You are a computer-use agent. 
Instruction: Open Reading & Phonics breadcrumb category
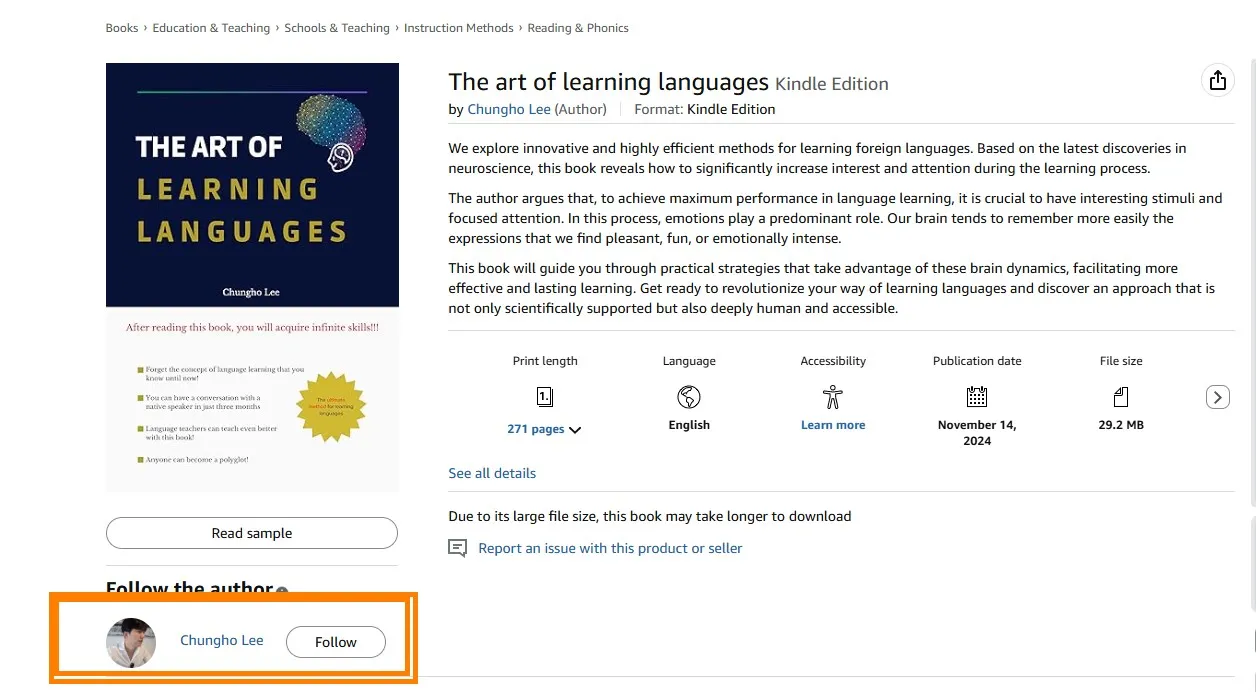click(x=578, y=28)
